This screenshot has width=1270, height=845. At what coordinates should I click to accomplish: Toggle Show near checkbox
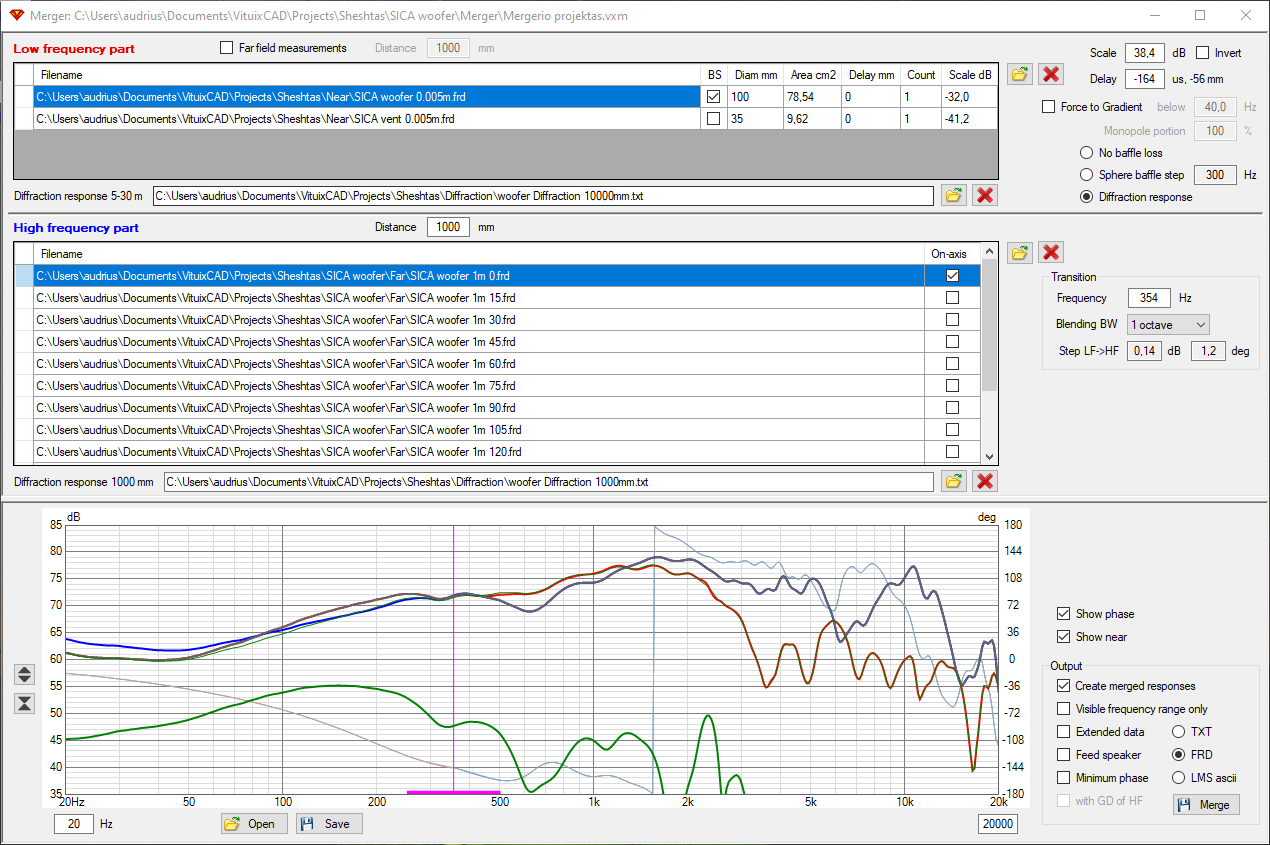tap(1063, 637)
